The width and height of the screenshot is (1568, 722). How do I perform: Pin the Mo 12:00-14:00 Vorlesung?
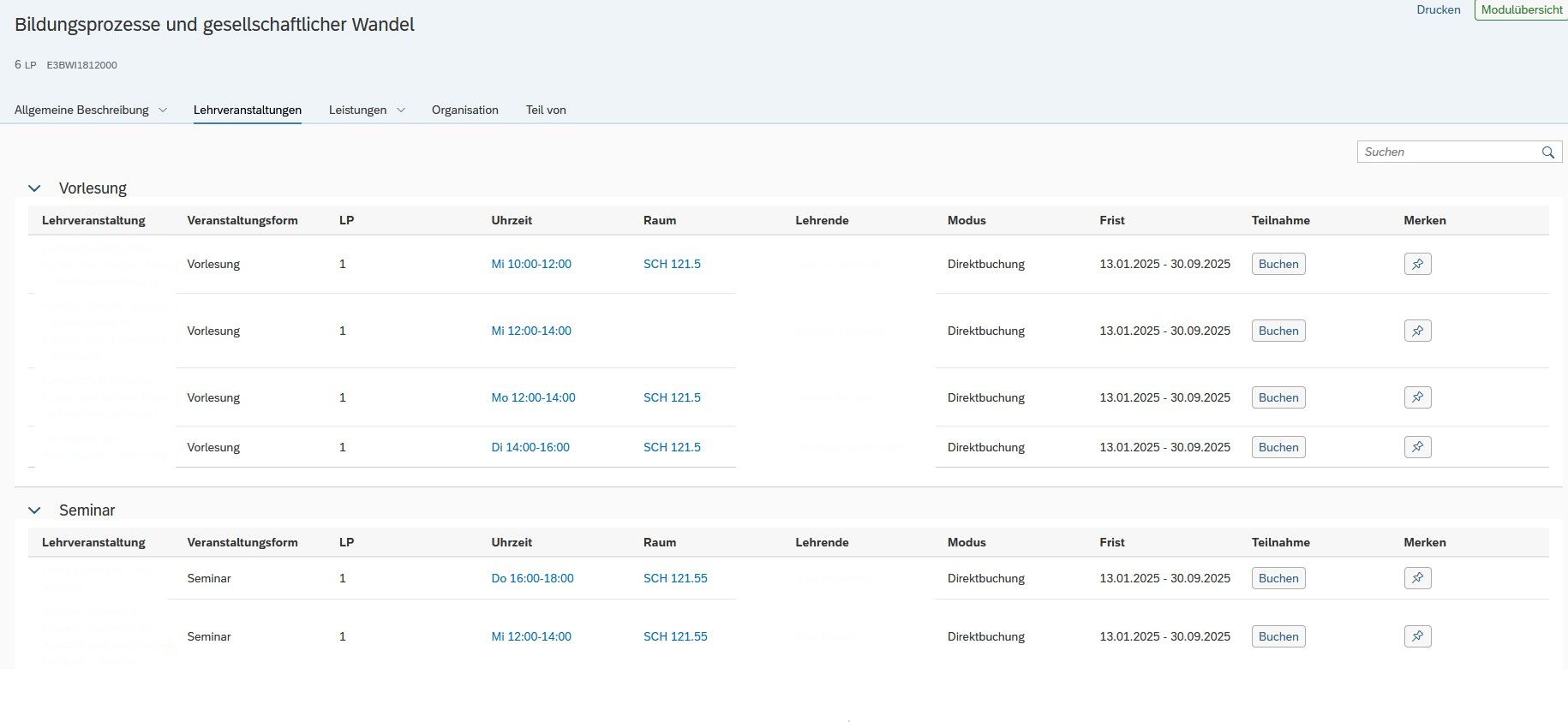pos(1417,397)
